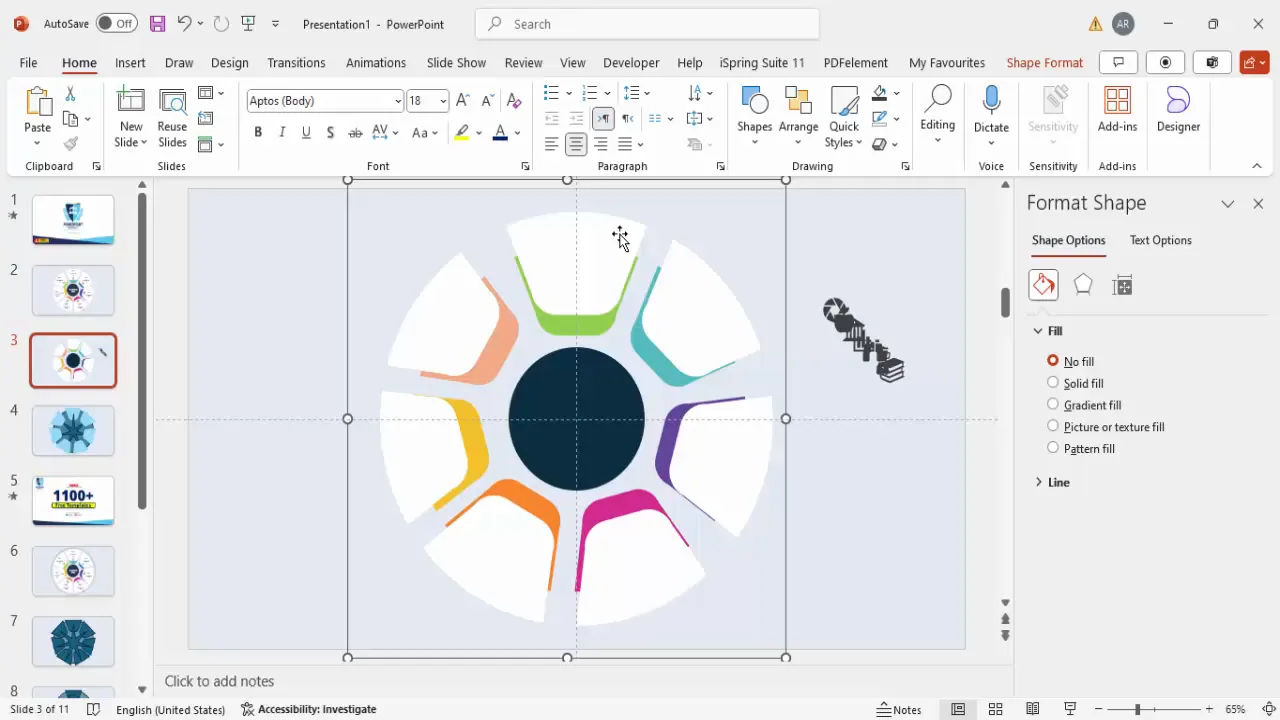Image resolution: width=1280 pixels, height=720 pixels.
Task: Select Picture or texture fill option
Action: pyautogui.click(x=1106, y=427)
